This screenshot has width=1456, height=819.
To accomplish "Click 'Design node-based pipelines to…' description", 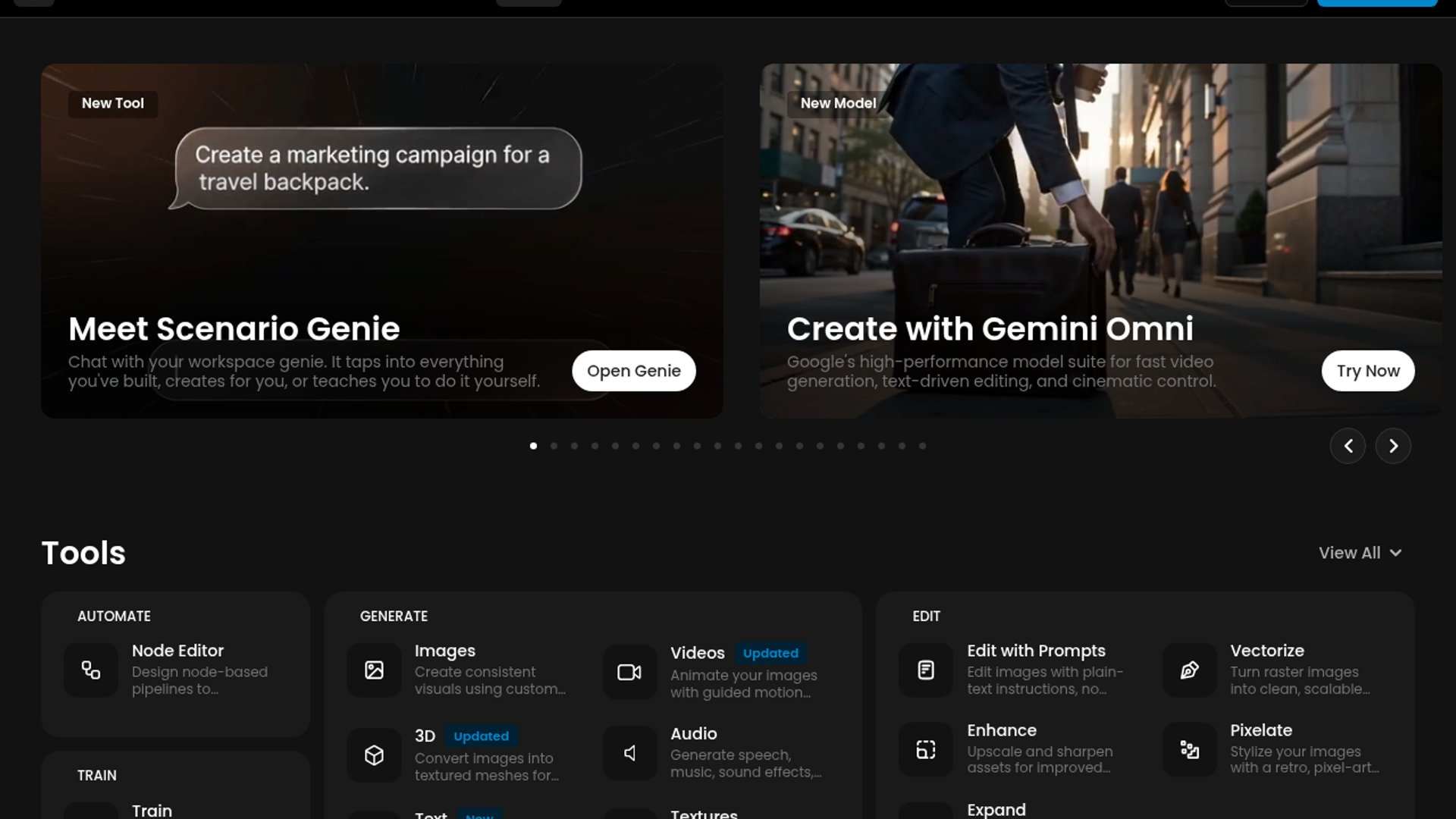I will 199,680.
